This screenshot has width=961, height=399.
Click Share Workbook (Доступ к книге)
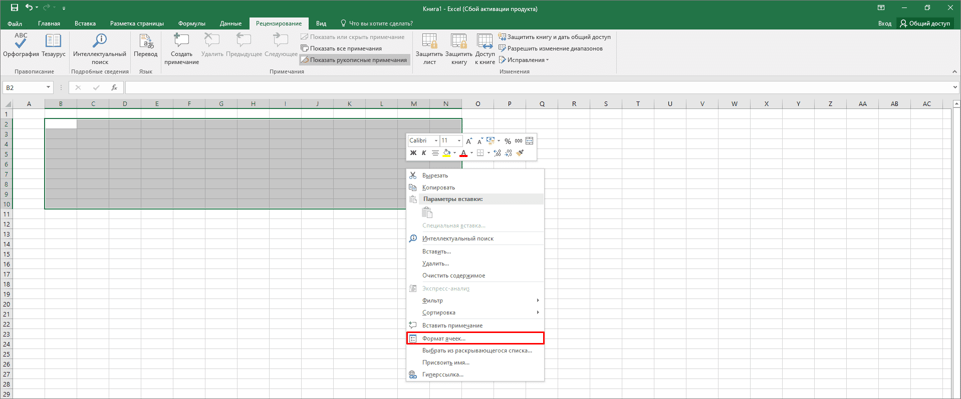point(485,49)
